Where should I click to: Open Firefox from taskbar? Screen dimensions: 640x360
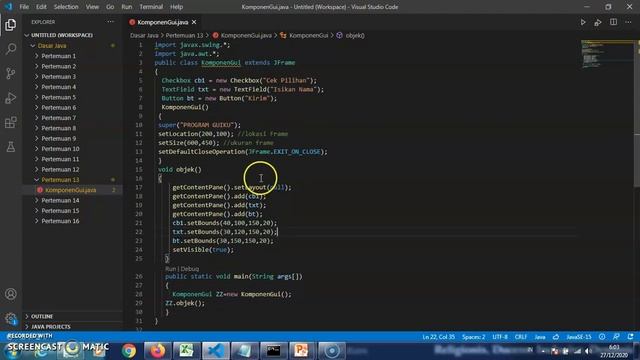tap(157, 351)
